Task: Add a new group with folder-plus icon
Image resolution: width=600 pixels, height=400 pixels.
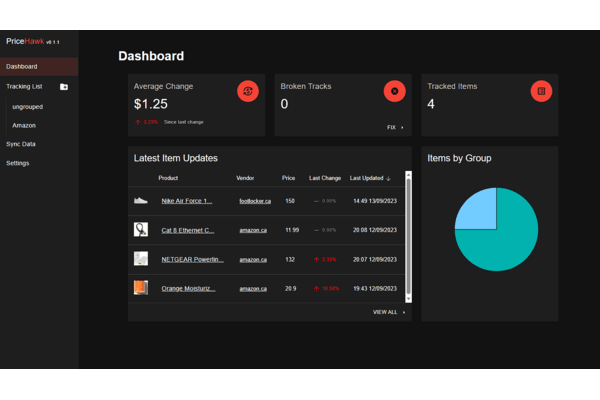Action: (64, 87)
